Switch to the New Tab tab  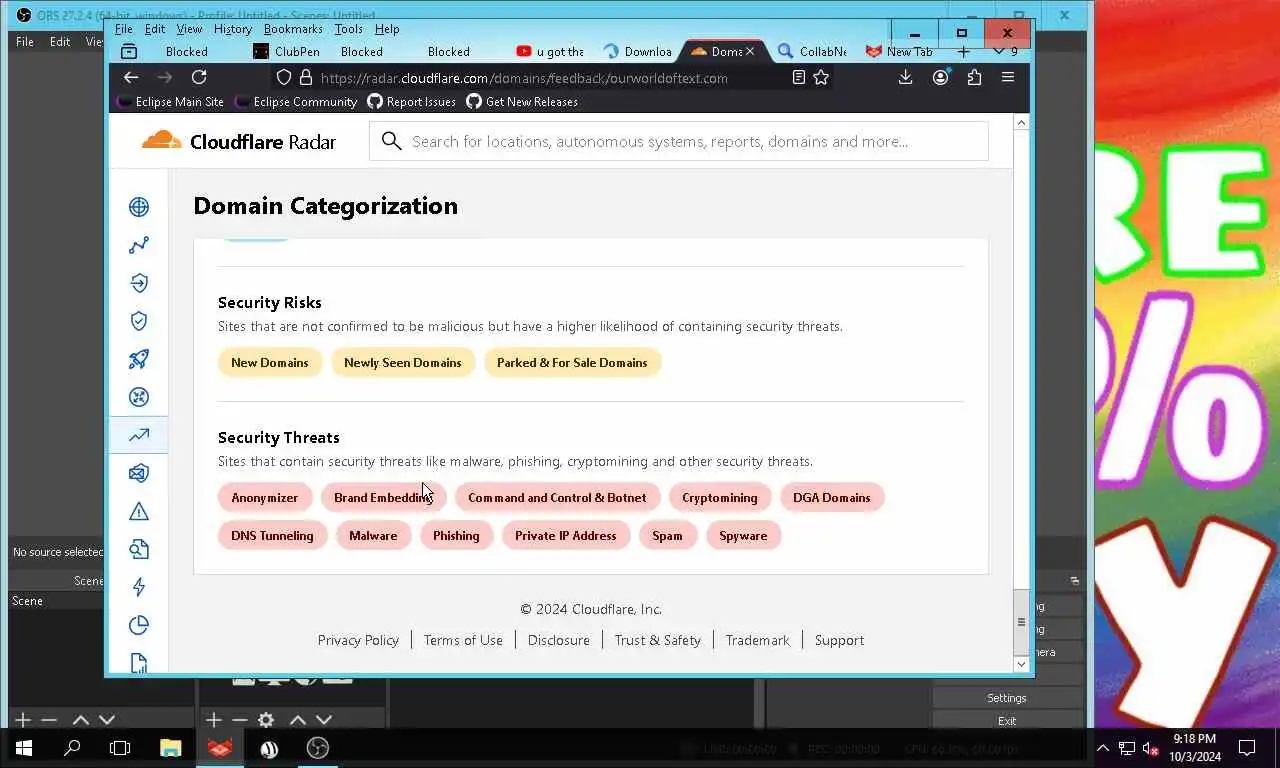[900, 51]
